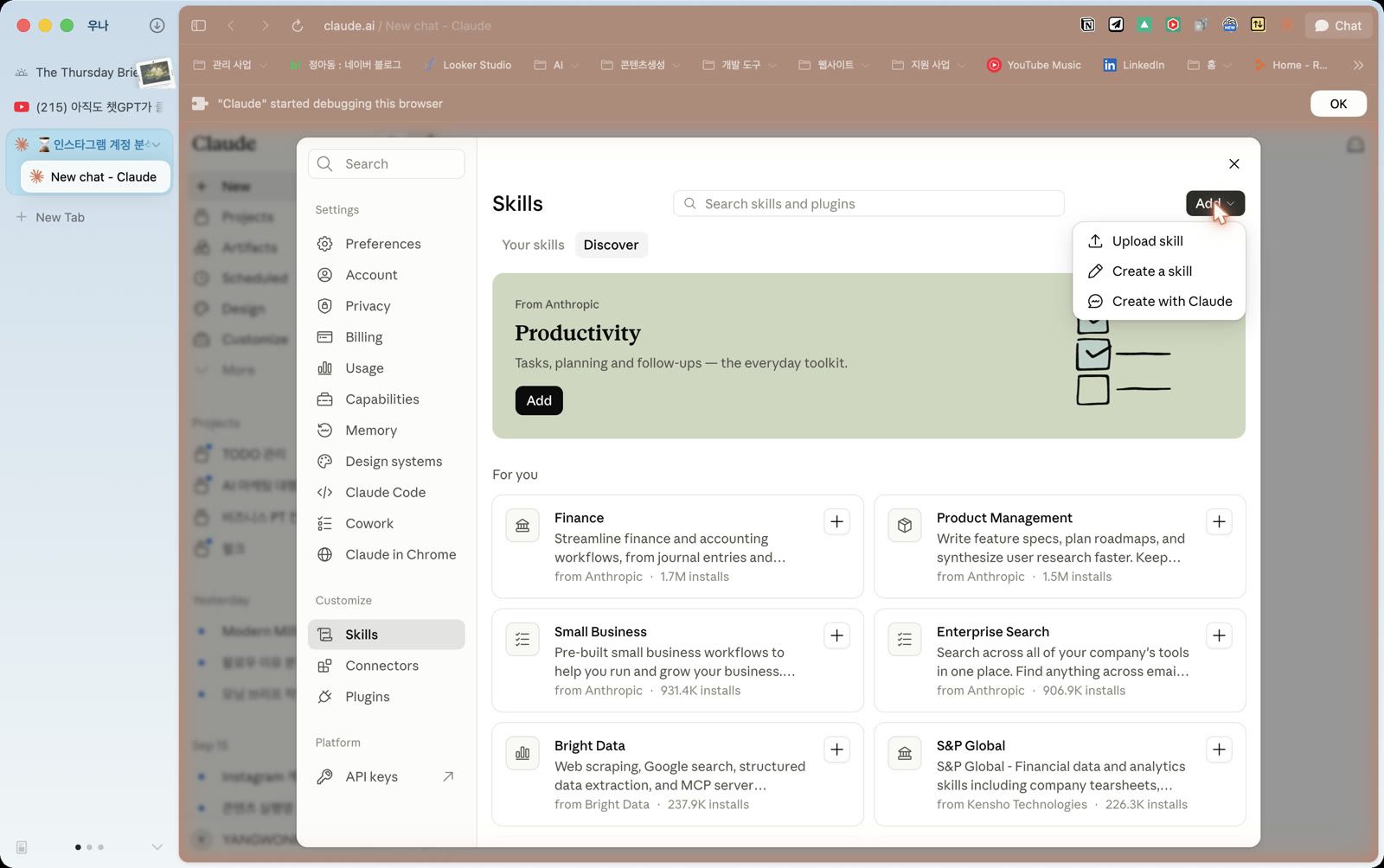Close the settings dialog
Screen dimensions: 1384x868
(1233, 164)
